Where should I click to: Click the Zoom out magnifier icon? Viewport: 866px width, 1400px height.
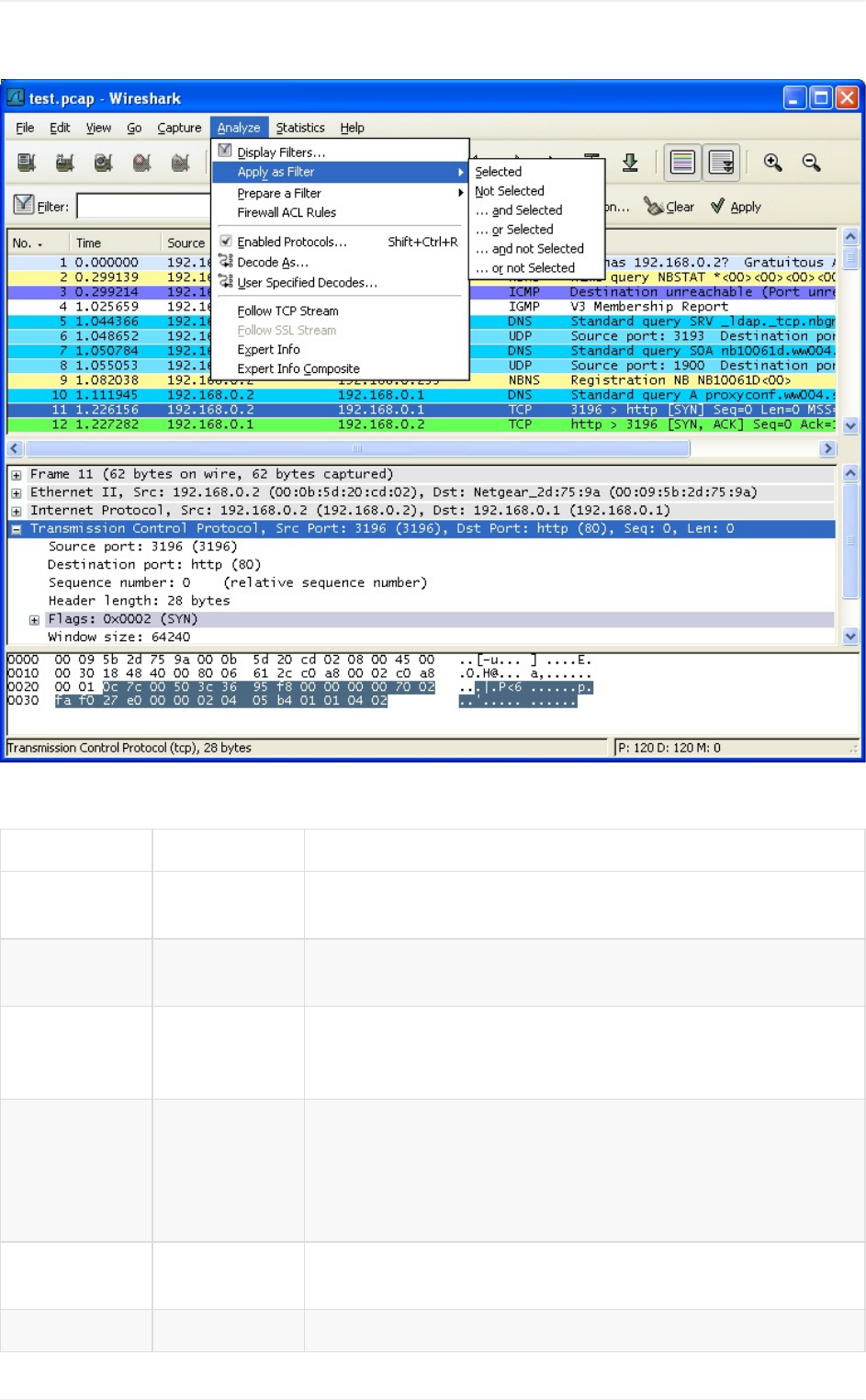(x=811, y=163)
